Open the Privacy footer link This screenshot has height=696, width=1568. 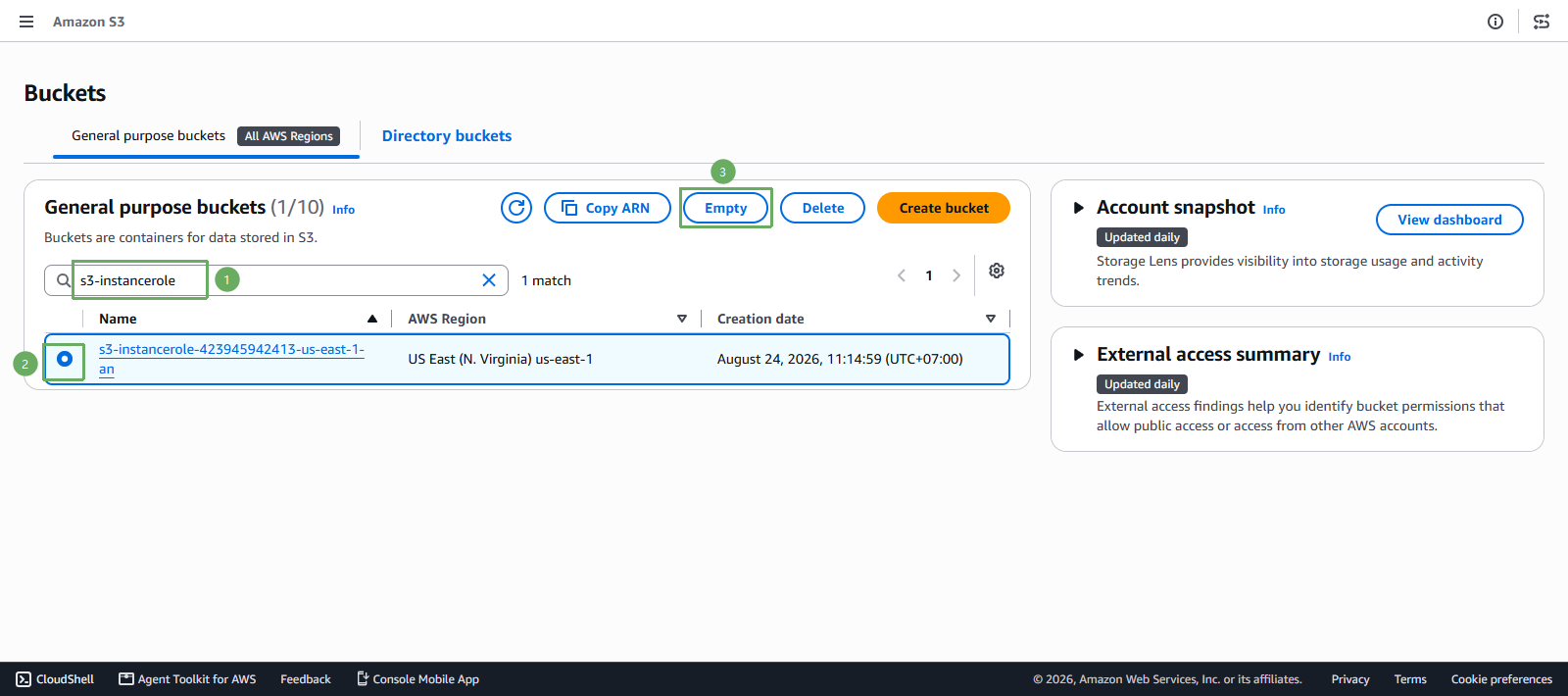pos(1350,679)
